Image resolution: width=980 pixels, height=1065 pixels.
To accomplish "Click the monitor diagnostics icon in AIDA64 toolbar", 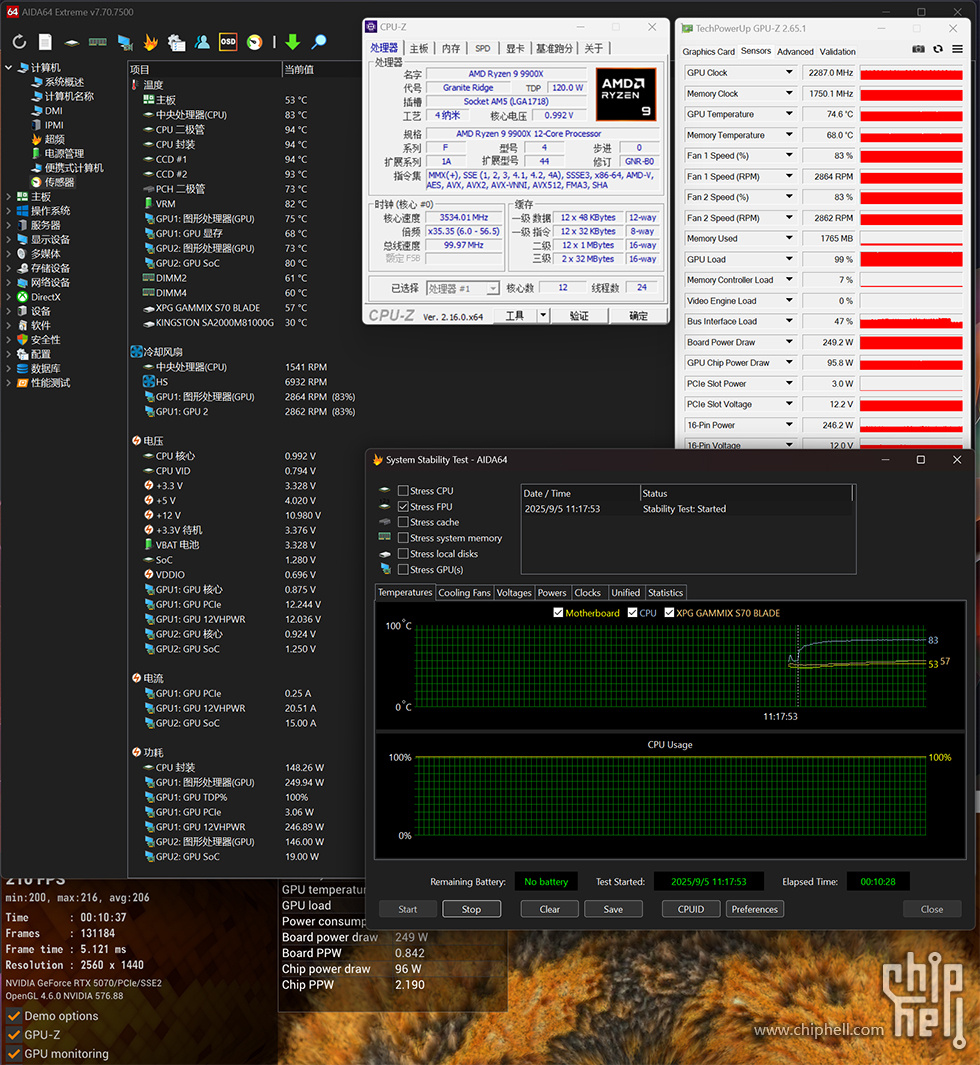I will (x=124, y=42).
